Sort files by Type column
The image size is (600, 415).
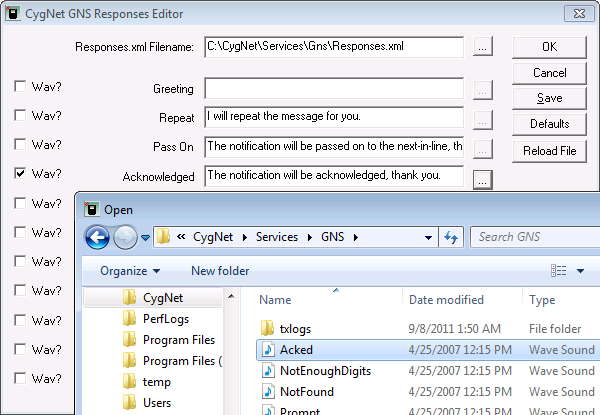[542, 300]
